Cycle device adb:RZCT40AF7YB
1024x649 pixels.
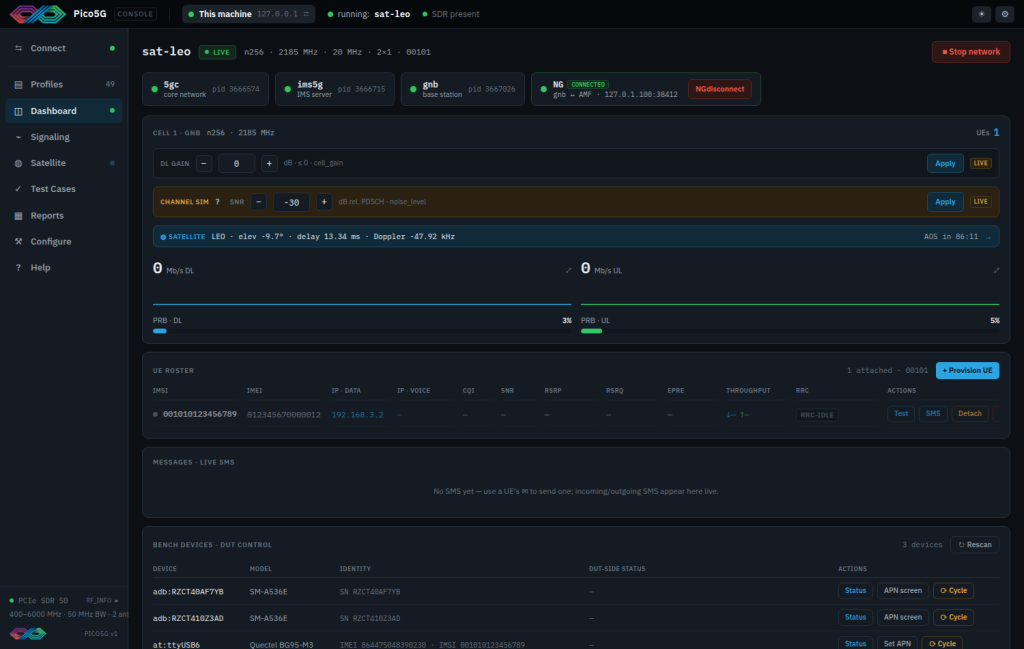tap(953, 591)
